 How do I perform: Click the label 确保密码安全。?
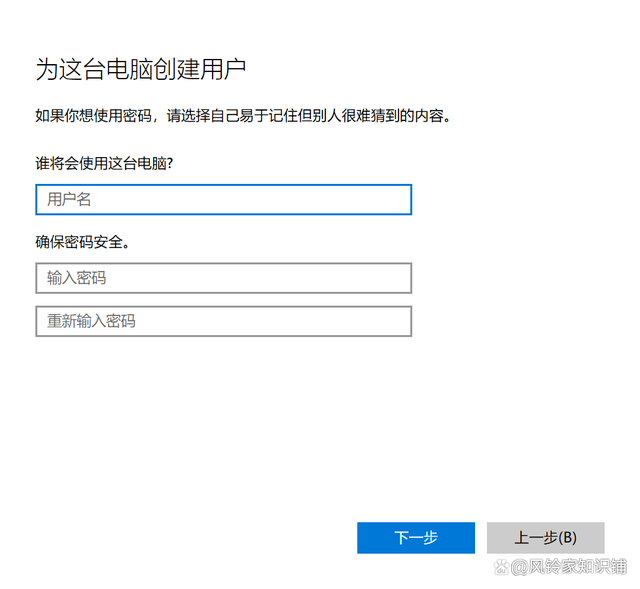83,242
